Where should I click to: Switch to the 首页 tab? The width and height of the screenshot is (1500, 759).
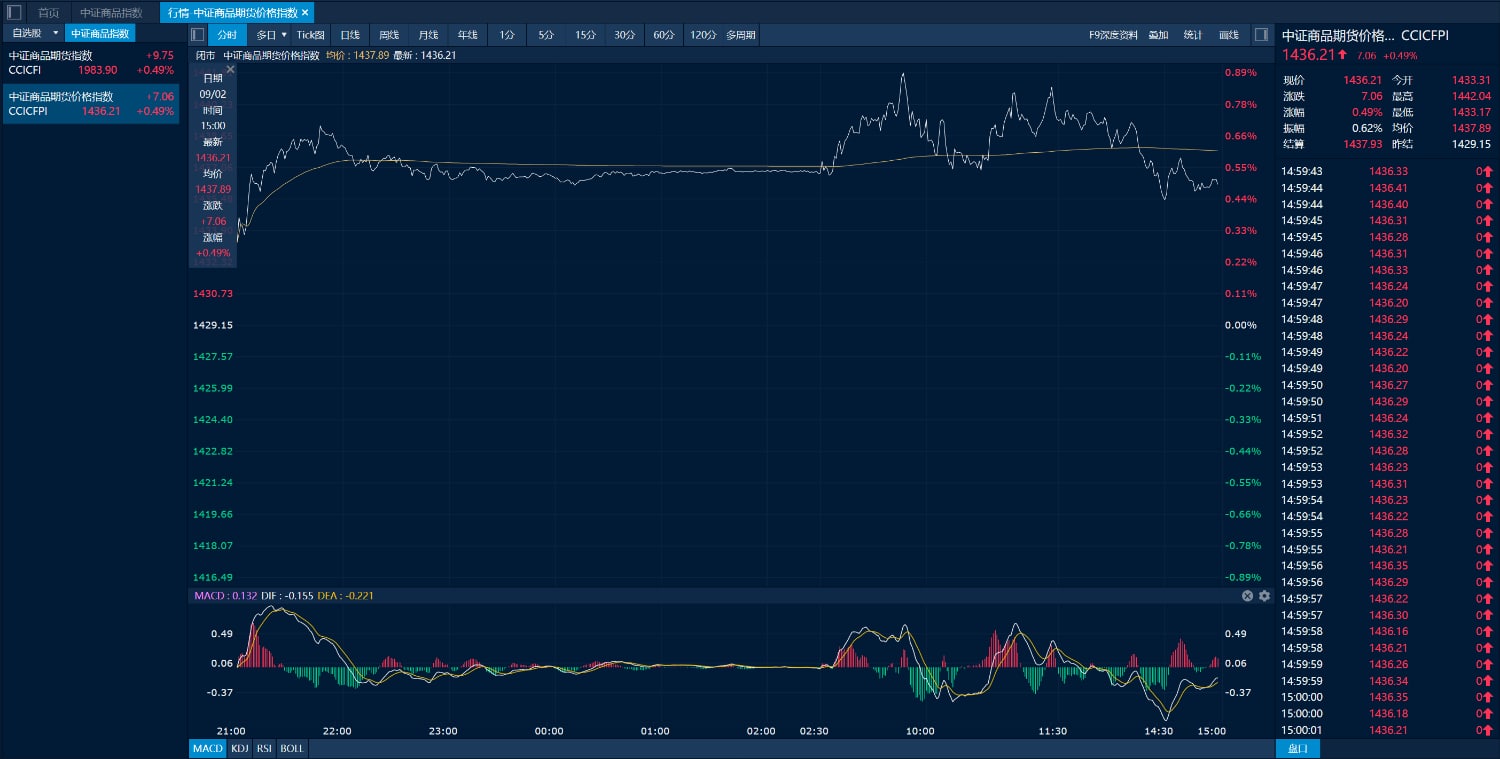click(x=48, y=13)
